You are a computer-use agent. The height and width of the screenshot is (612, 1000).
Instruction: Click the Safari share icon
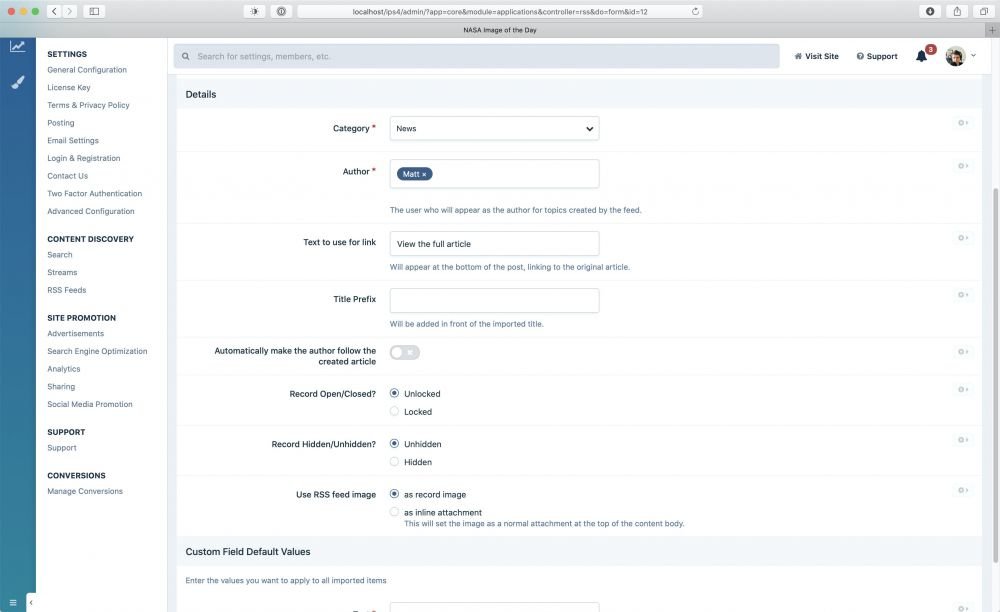(x=957, y=11)
